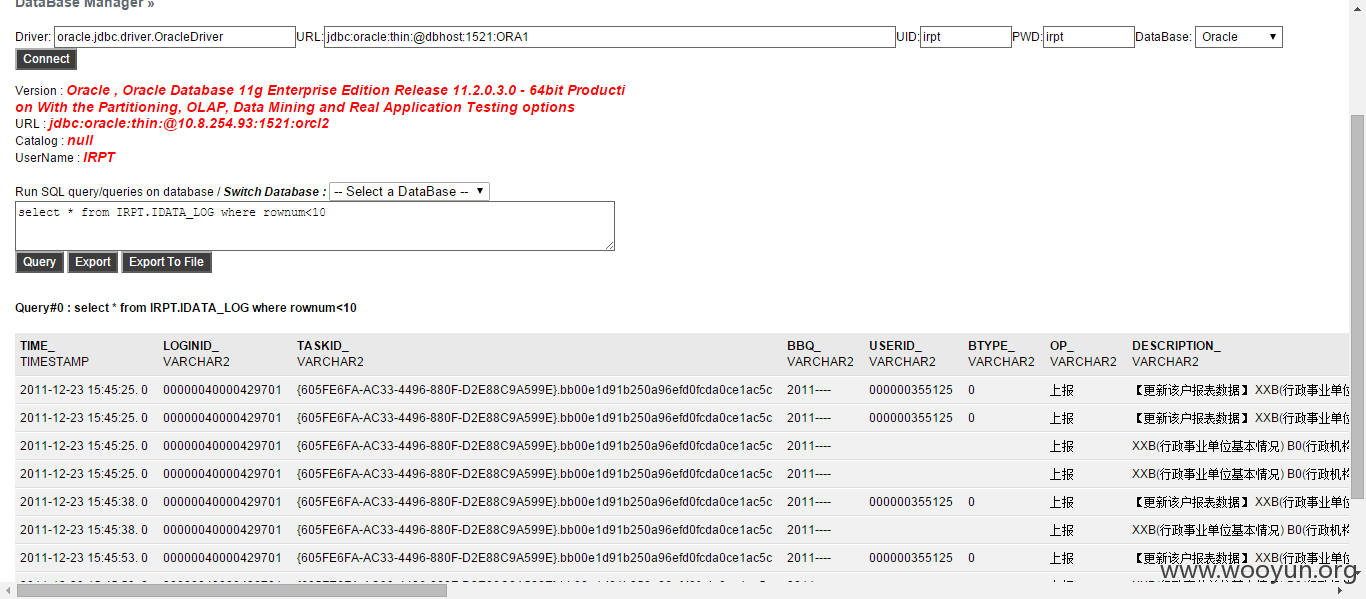Click the first row's 上报 OP cell
The height and width of the screenshot is (599, 1366).
(1062, 390)
